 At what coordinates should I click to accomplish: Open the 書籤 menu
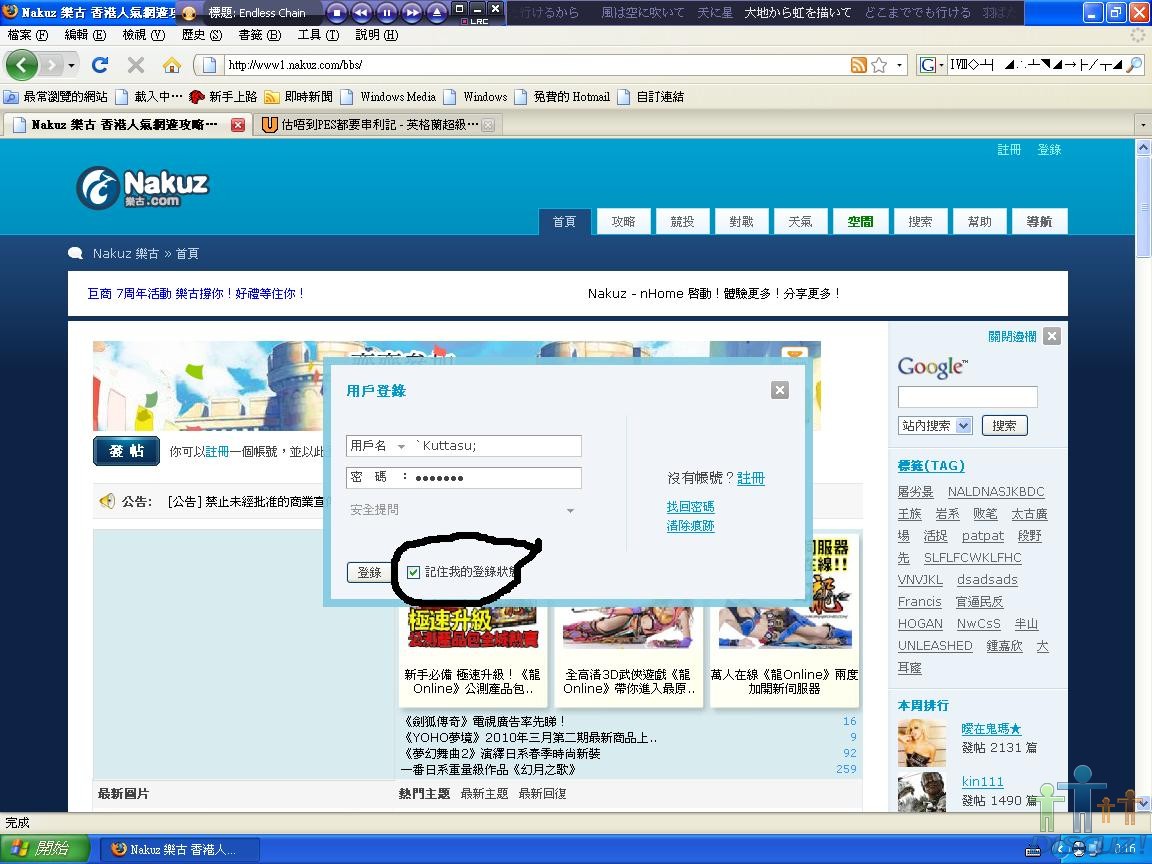pos(259,35)
